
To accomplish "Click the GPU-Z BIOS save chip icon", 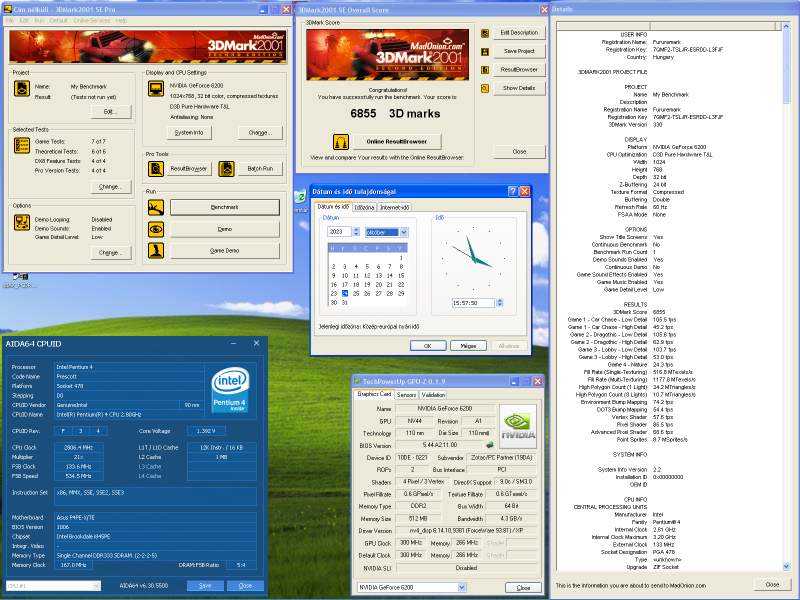I will [490, 445].
